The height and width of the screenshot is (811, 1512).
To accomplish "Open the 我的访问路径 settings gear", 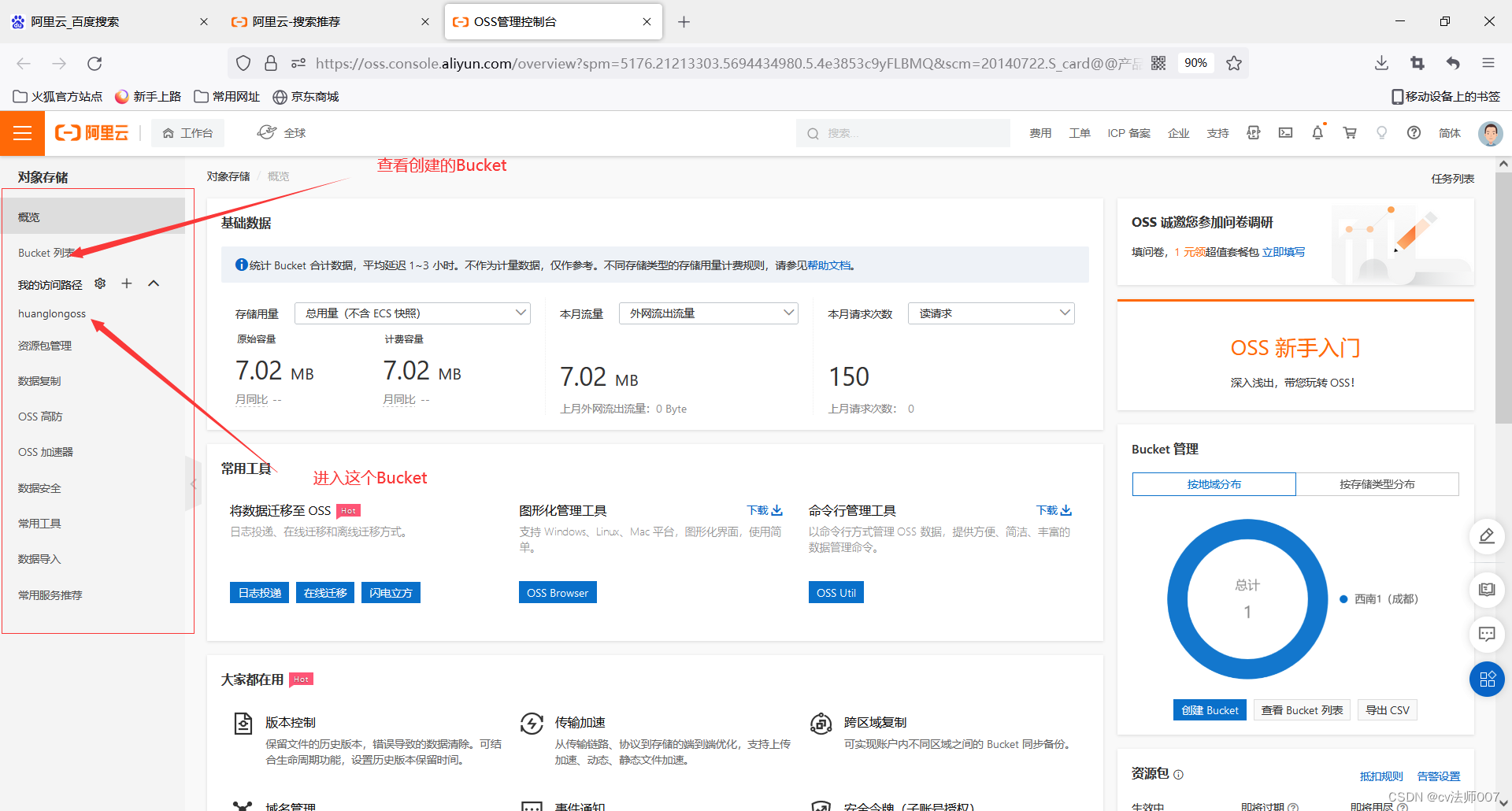I will (100, 283).
